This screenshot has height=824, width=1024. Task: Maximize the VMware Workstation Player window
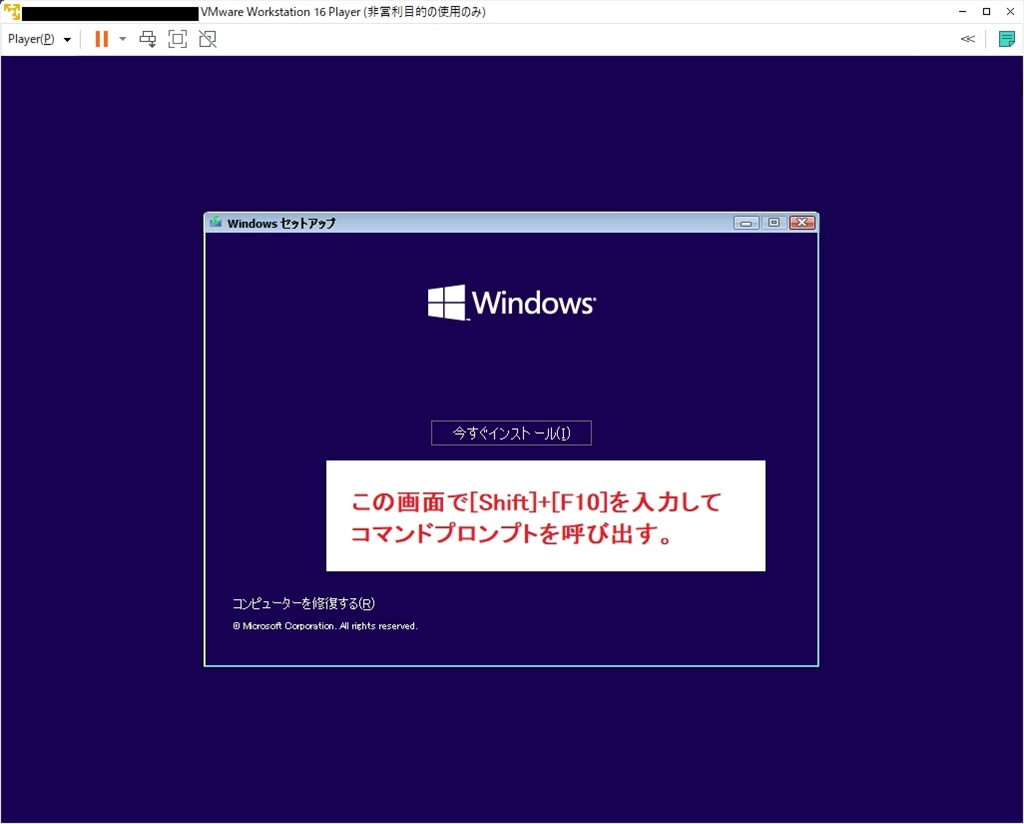click(x=986, y=12)
